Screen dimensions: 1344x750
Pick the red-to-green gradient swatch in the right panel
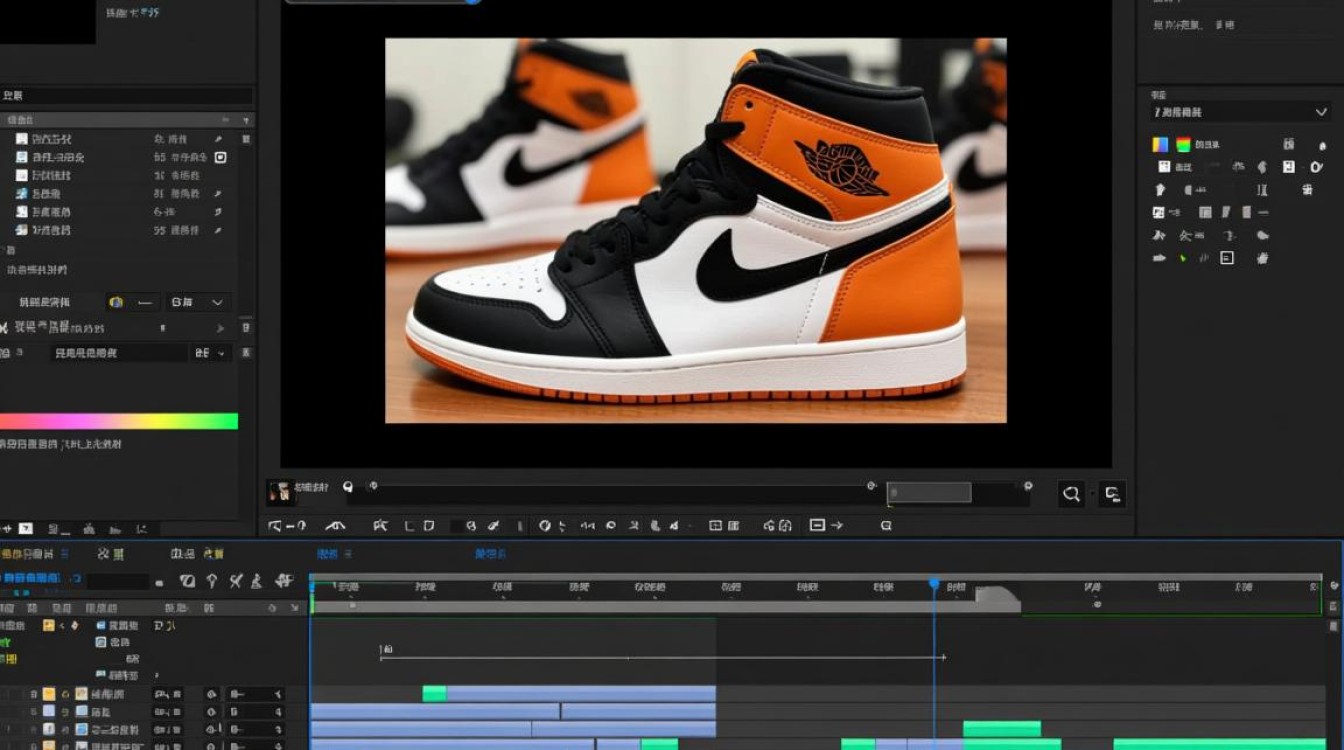(1184, 144)
